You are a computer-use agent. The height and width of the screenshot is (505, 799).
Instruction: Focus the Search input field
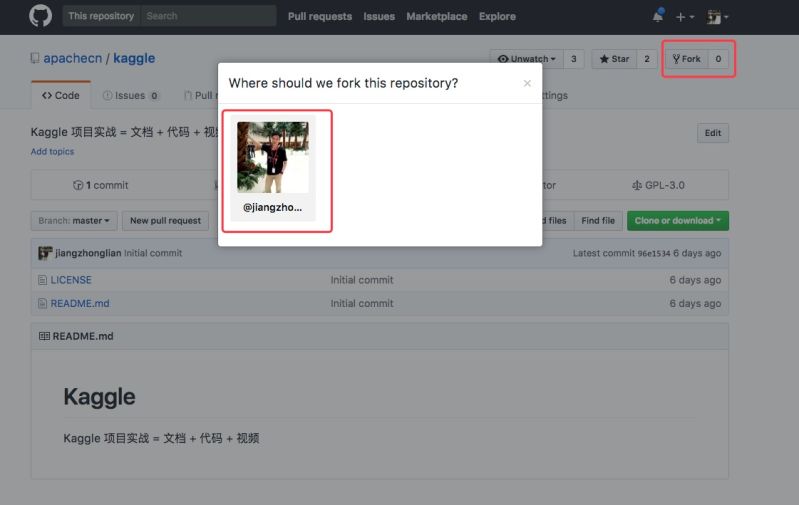point(208,16)
